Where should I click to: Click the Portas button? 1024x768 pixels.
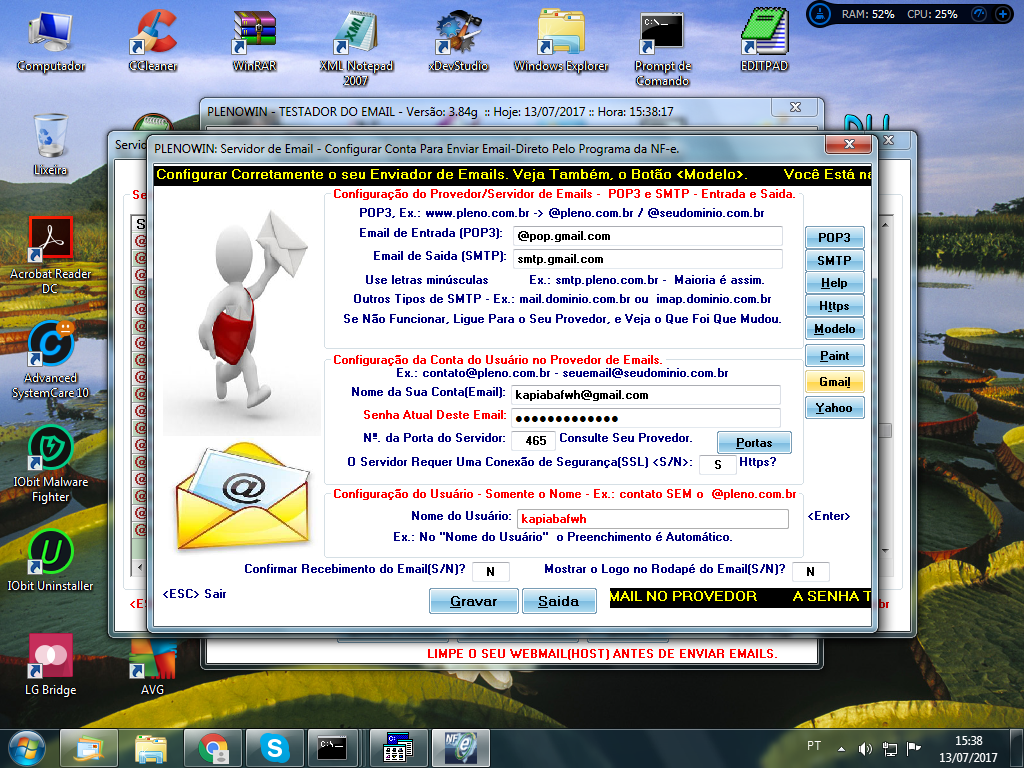[x=754, y=443]
